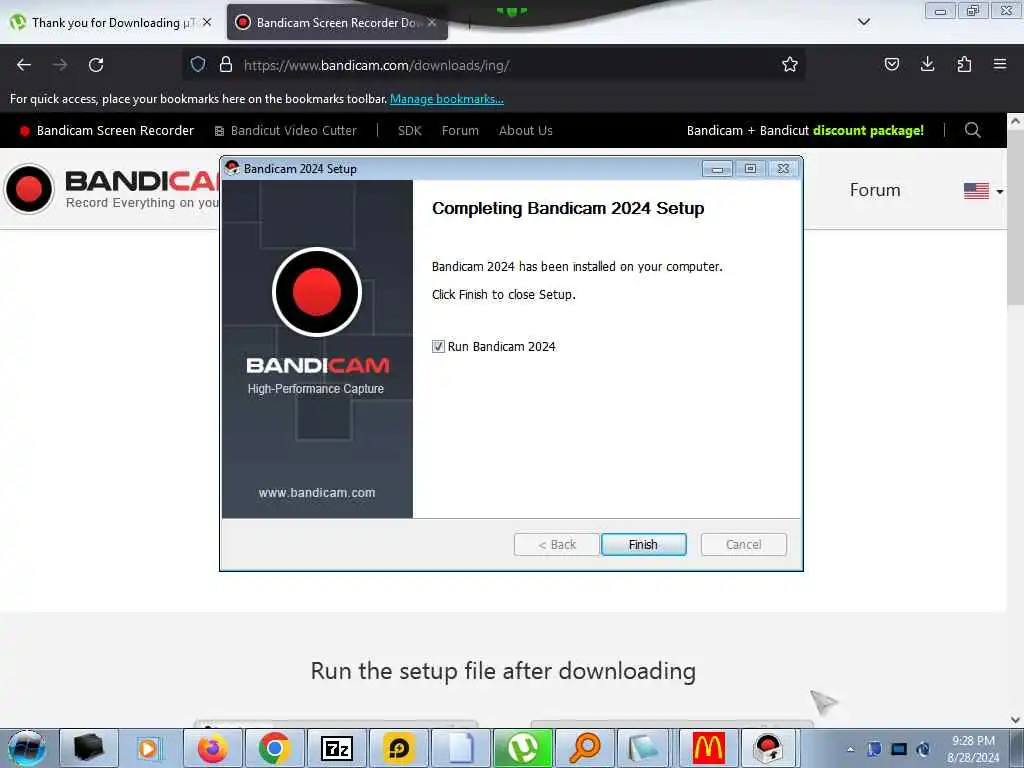This screenshot has width=1024, height=768.
Task: Open the About Us nav item
Action: pos(526,131)
